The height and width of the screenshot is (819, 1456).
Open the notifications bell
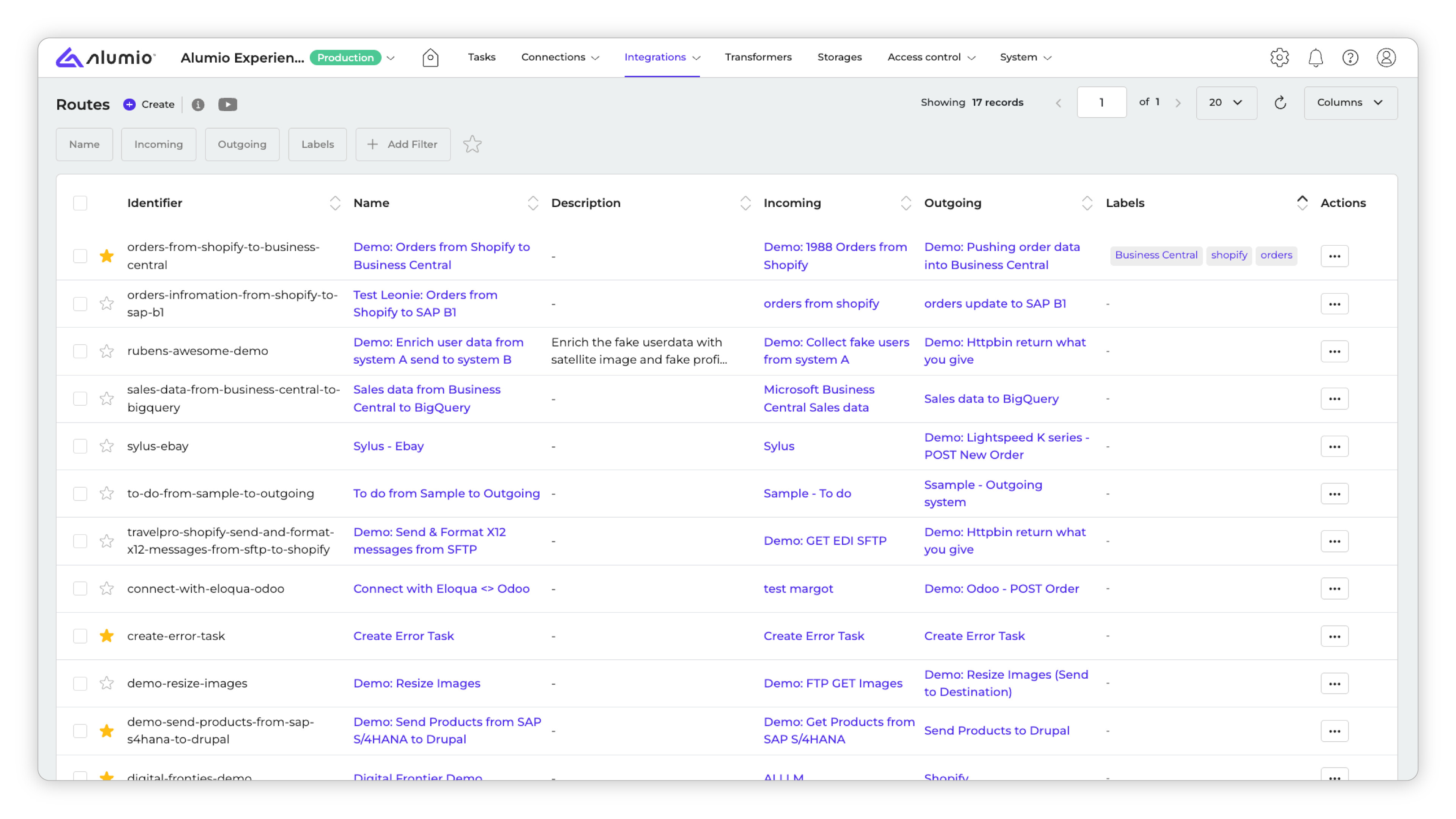pyautogui.click(x=1315, y=57)
